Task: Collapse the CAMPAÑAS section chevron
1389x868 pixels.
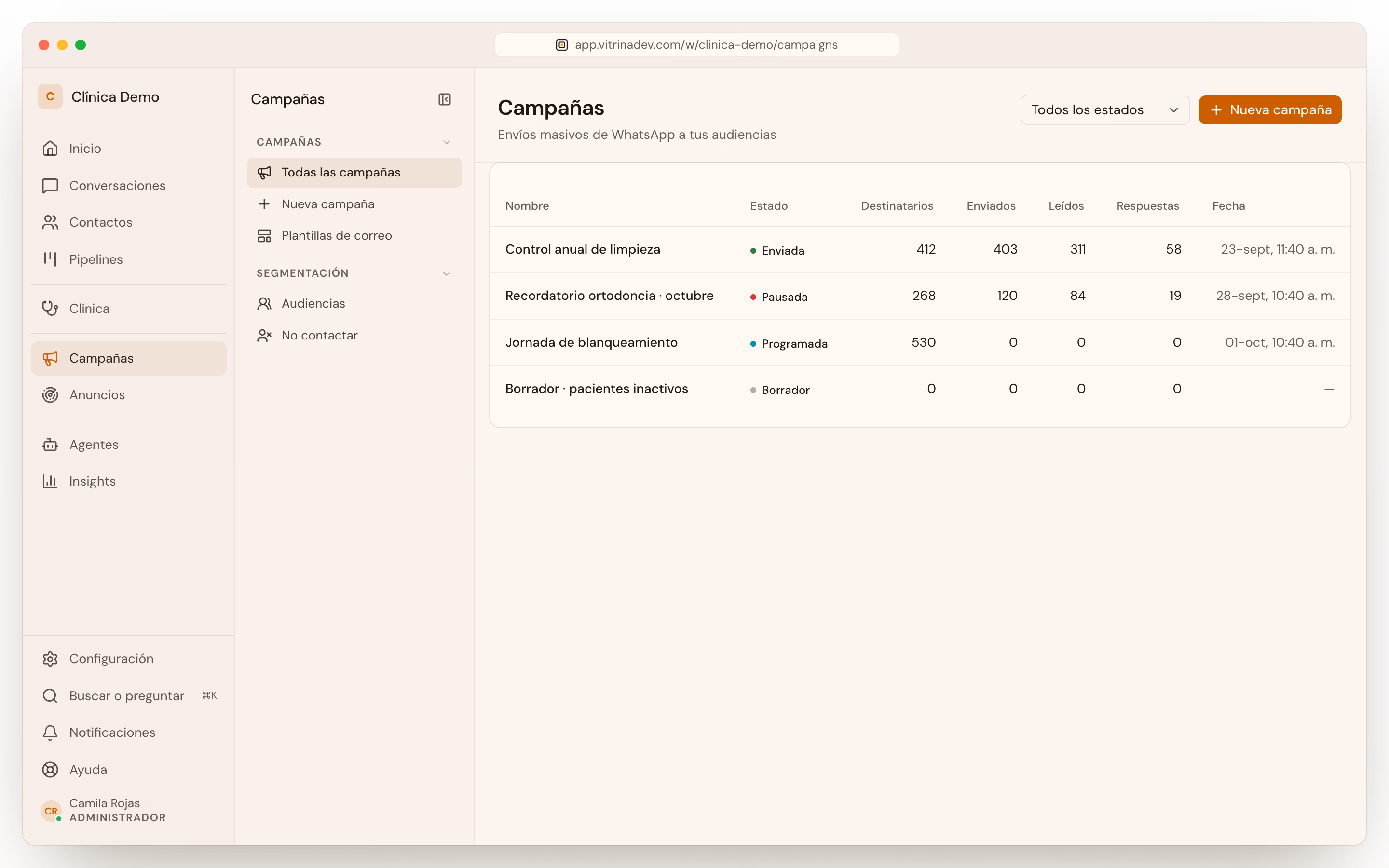Action: tap(447, 142)
